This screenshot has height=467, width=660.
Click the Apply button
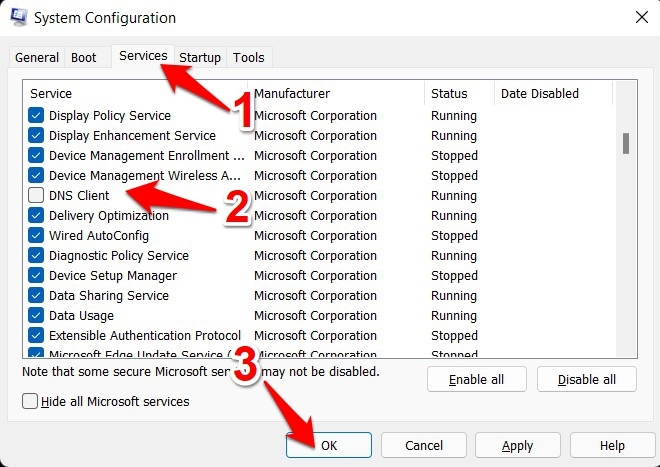517,445
